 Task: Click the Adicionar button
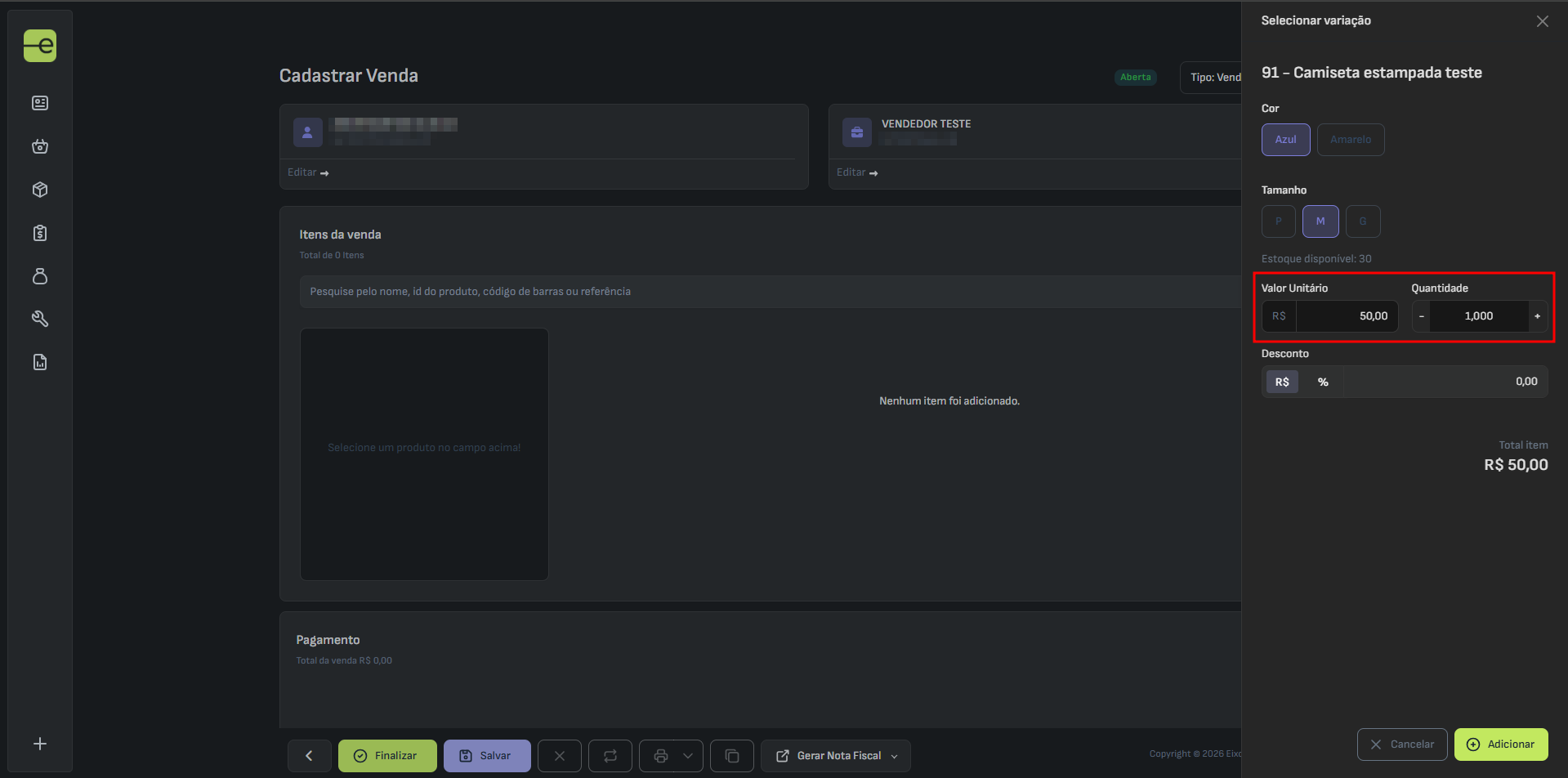pos(1500,744)
